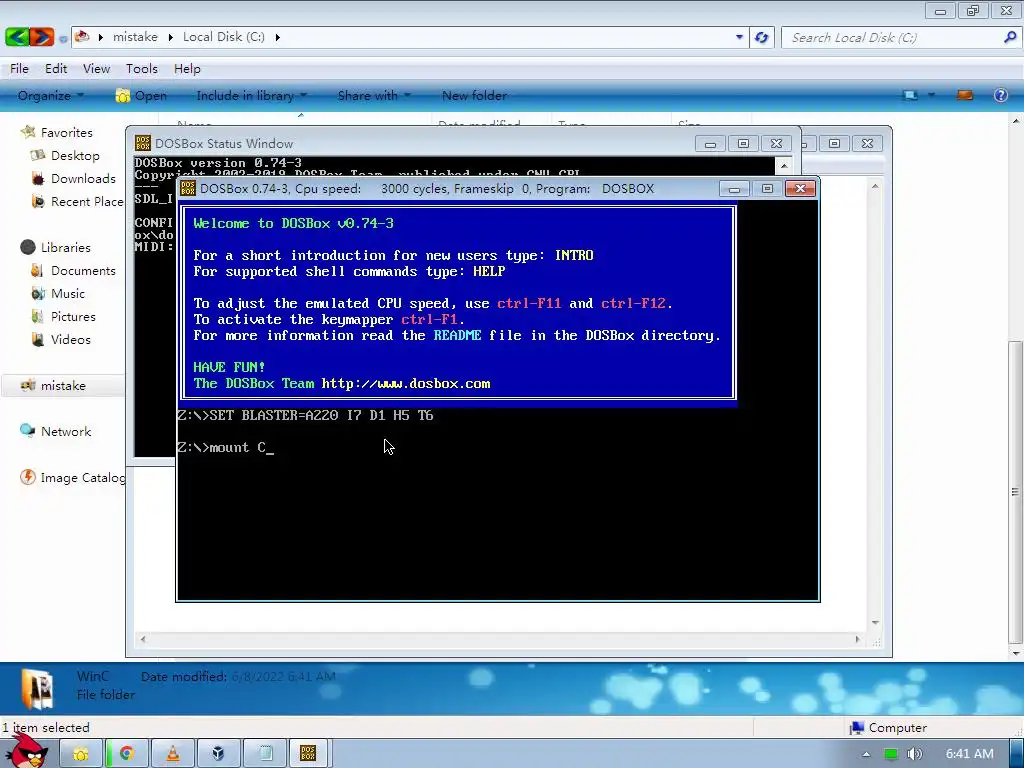Expand the Organize dropdown
This screenshot has width=1024, height=768.
click(51, 95)
